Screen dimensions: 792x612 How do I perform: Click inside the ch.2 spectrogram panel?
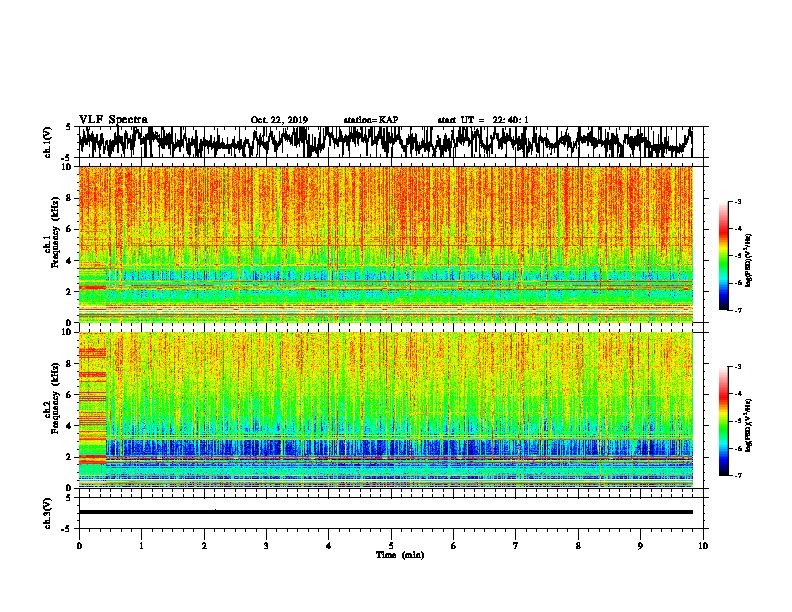[385, 410]
